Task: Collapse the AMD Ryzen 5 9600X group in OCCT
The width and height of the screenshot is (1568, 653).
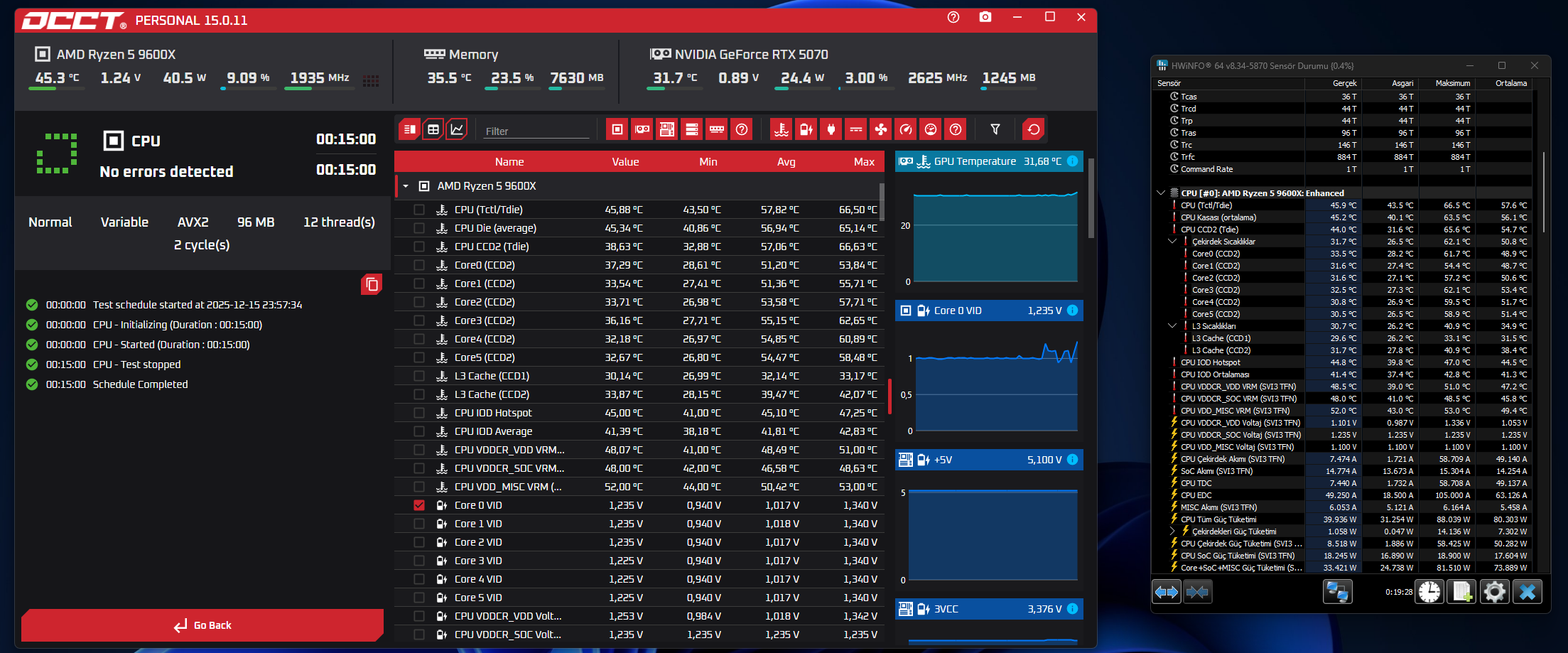Action: [406, 186]
